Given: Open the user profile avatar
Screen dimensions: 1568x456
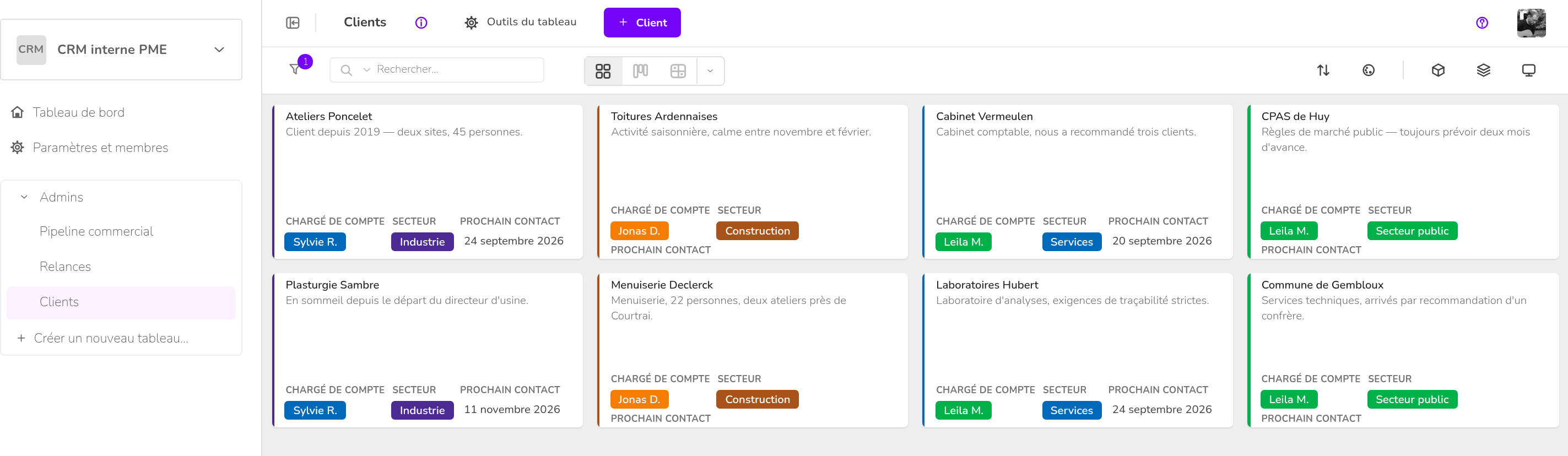Looking at the screenshot, I should (1532, 23).
